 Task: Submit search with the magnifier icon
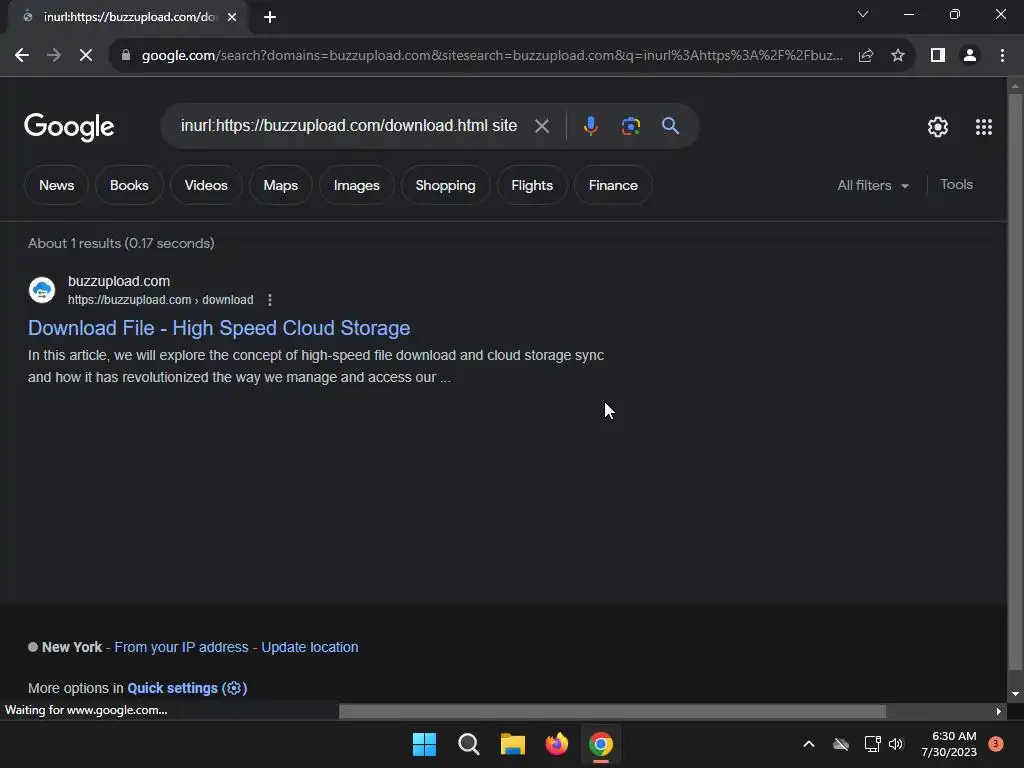click(670, 126)
